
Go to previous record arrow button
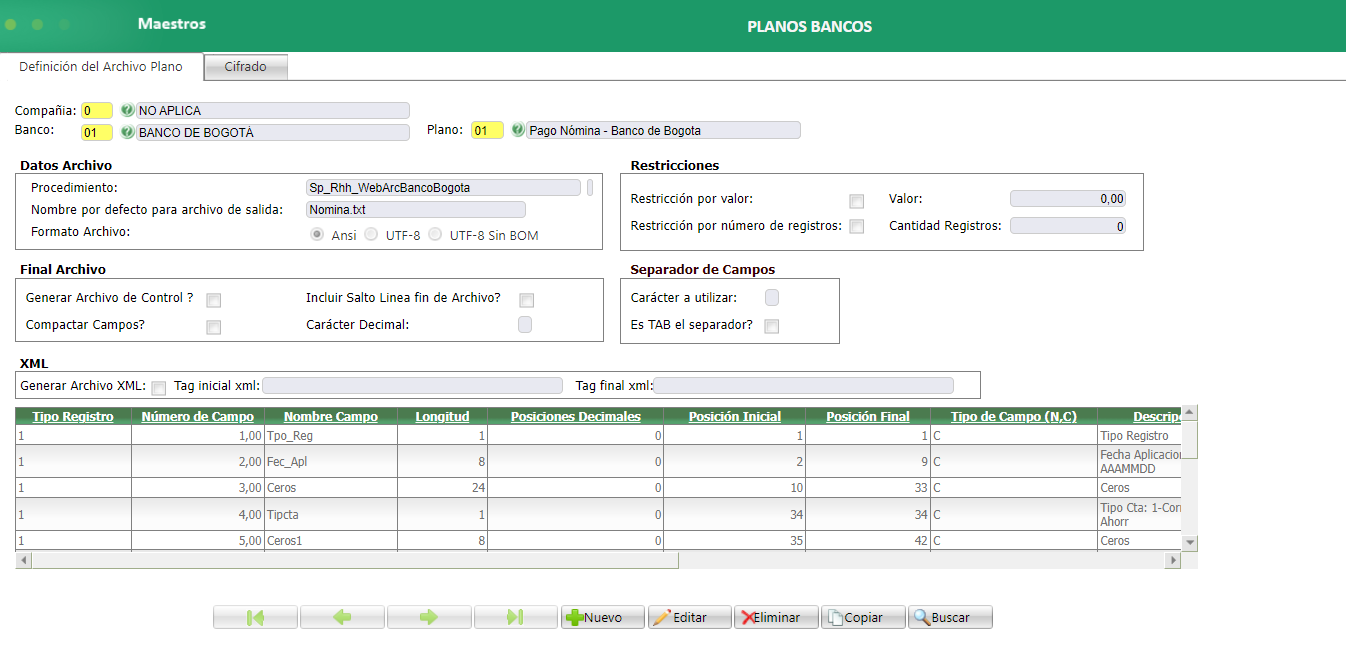point(342,617)
